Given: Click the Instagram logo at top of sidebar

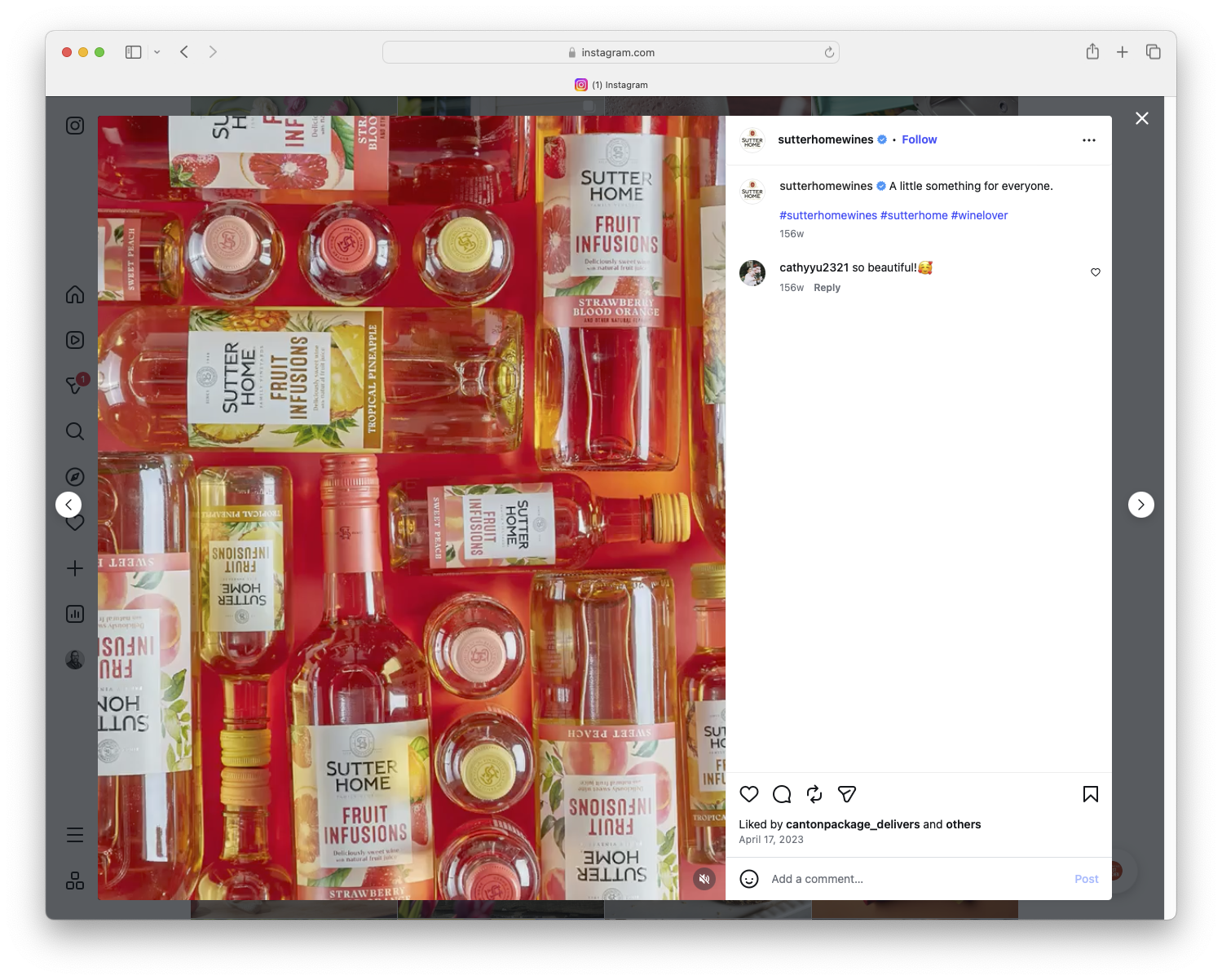Looking at the screenshot, I should (74, 126).
